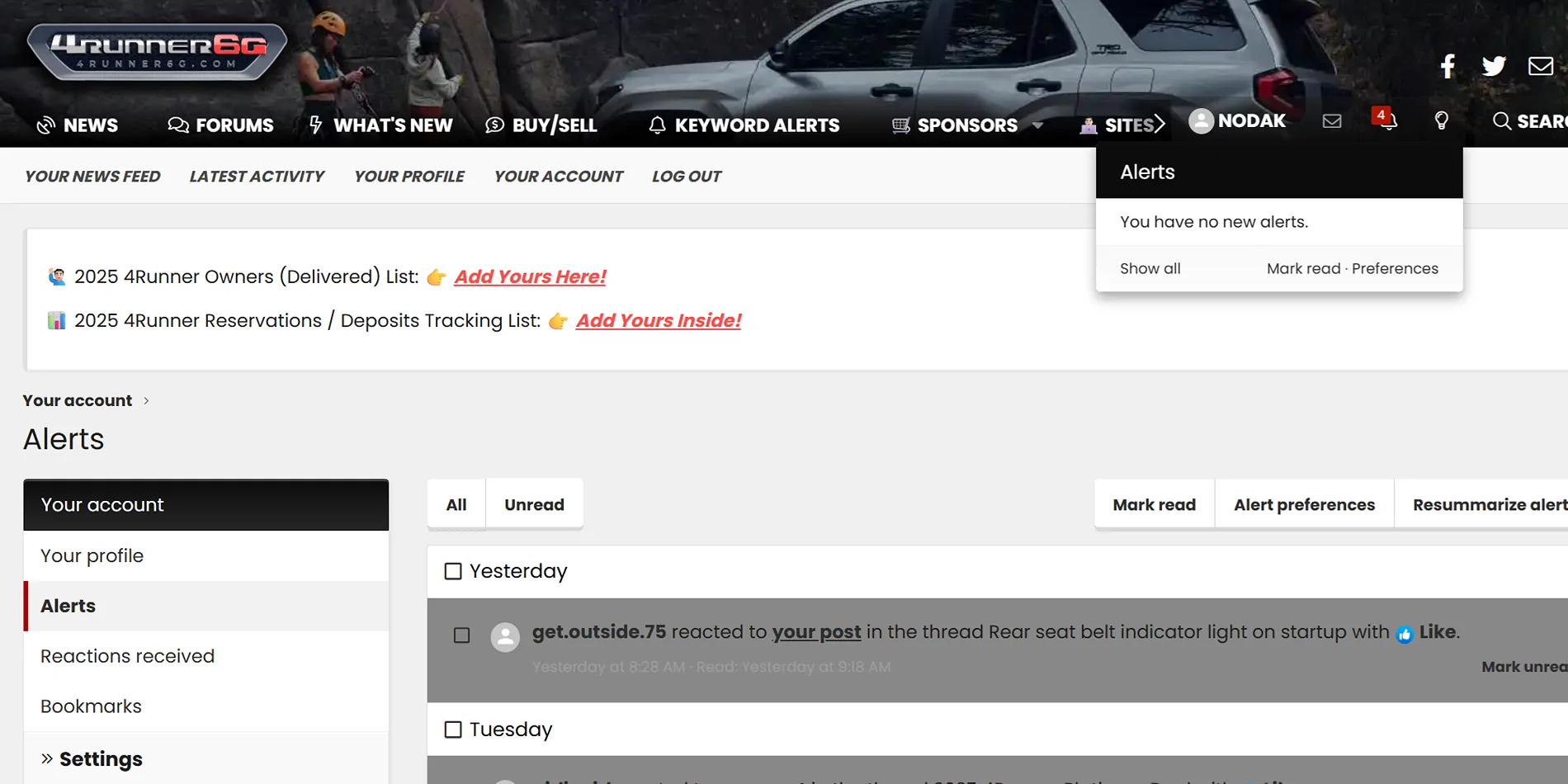
Task: Click the Forums speech-bubble icon
Action: coord(177,125)
